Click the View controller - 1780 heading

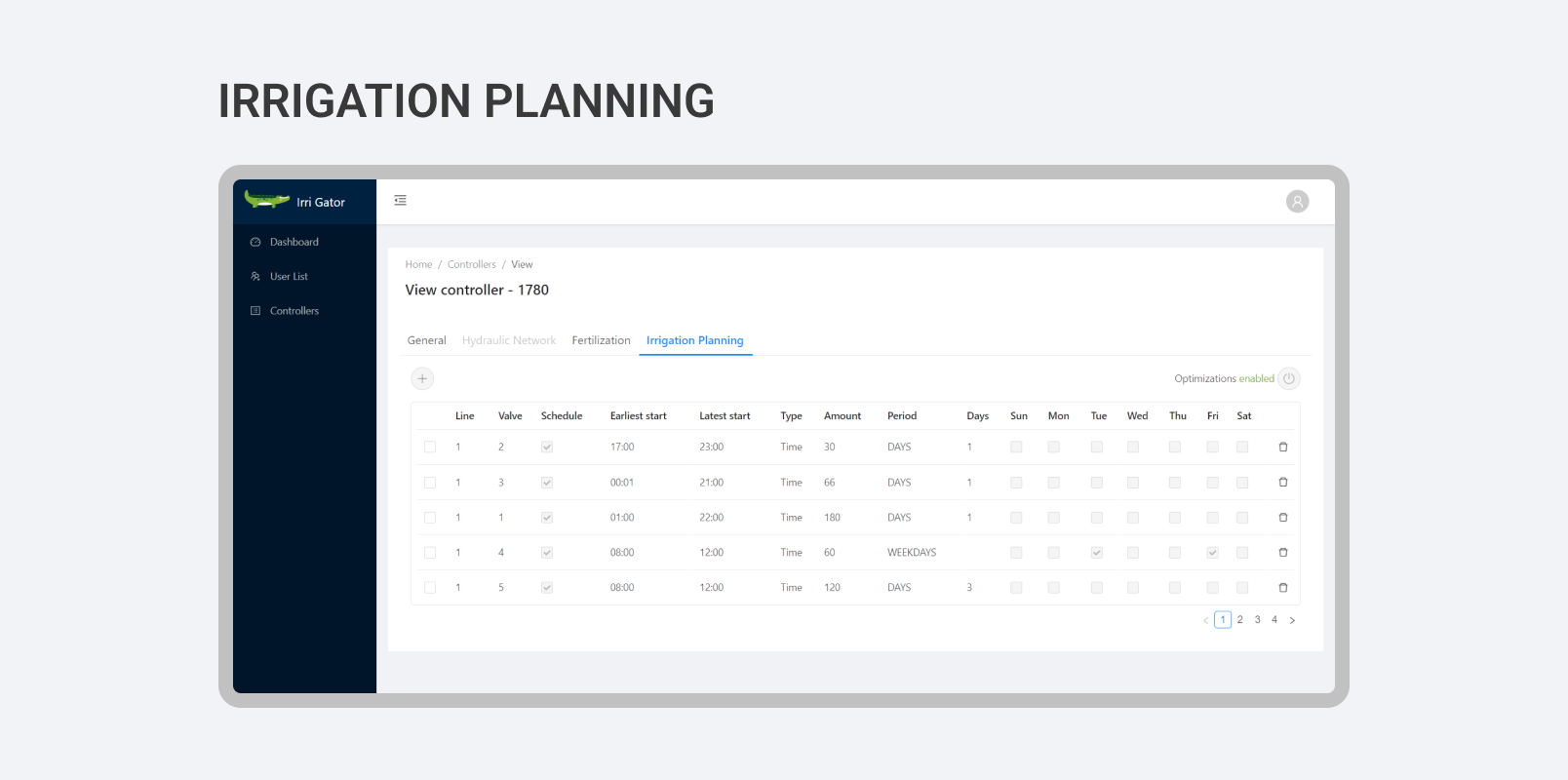(477, 290)
